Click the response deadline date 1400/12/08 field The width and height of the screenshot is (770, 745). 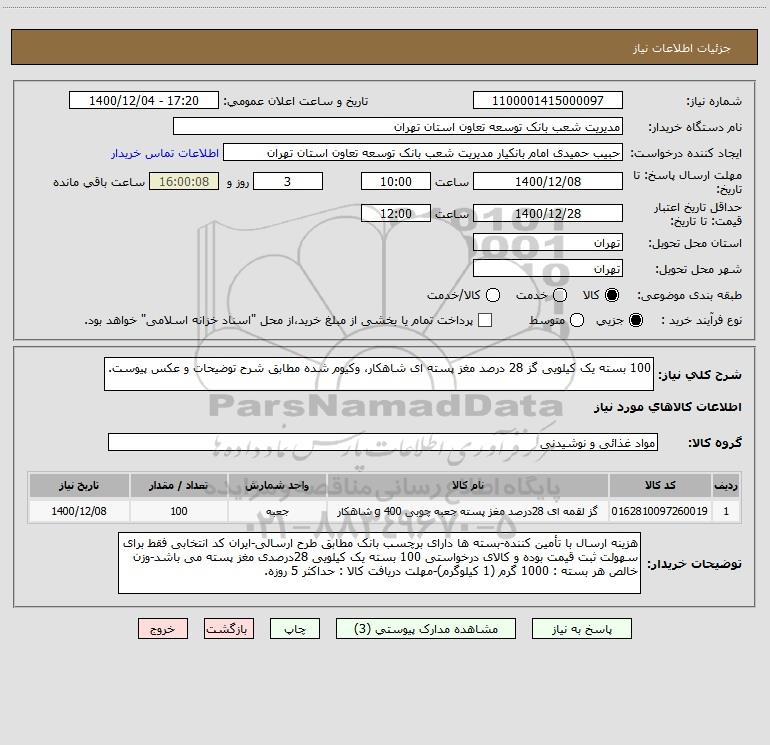point(548,181)
